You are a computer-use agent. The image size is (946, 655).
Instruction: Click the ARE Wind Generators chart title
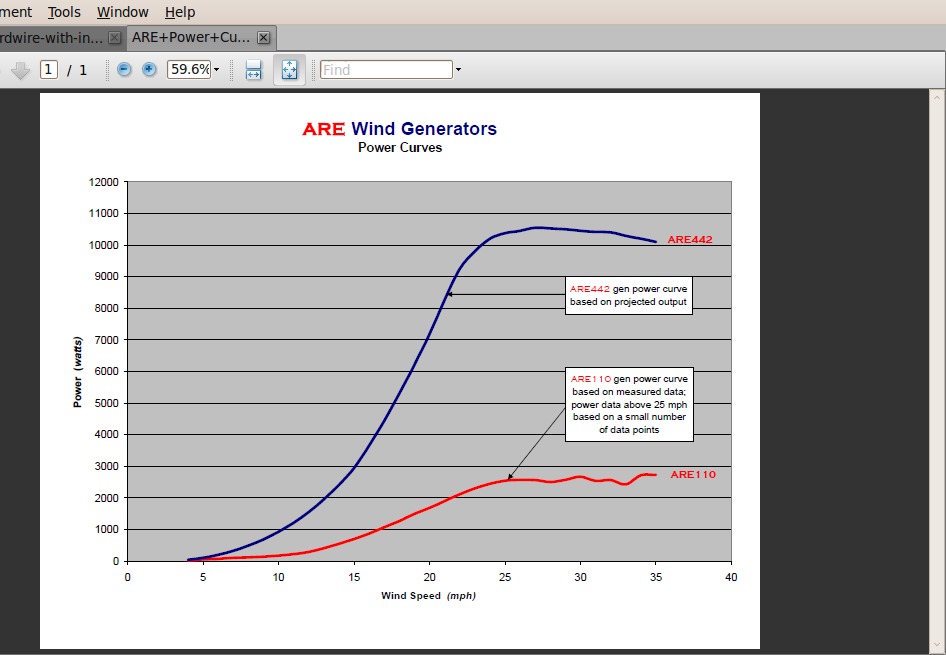tap(399, 129)
